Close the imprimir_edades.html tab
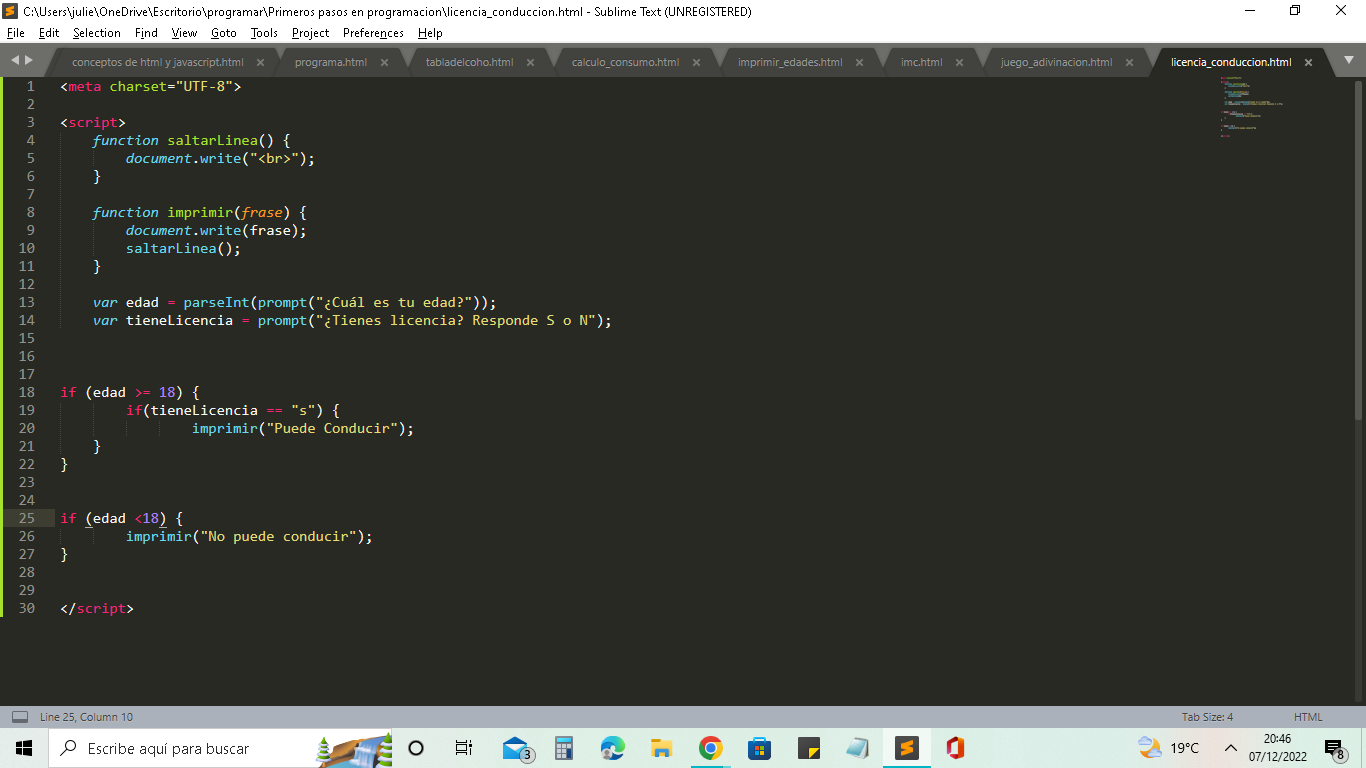Image resolution: width=1366 pixels, height=768 pixels. (x=860, y=62)
